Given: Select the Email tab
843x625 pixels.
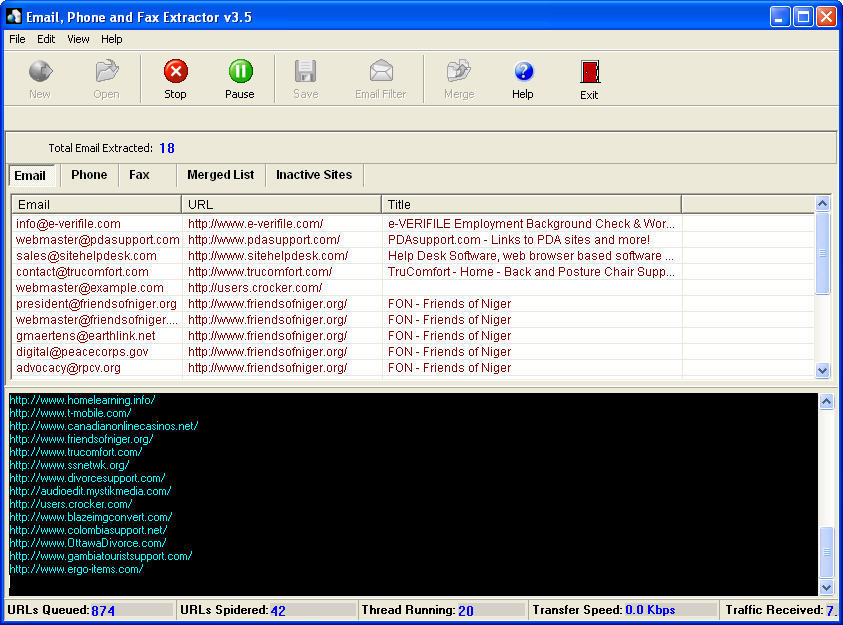Looking at the screenshot, I should click(32, 174).
